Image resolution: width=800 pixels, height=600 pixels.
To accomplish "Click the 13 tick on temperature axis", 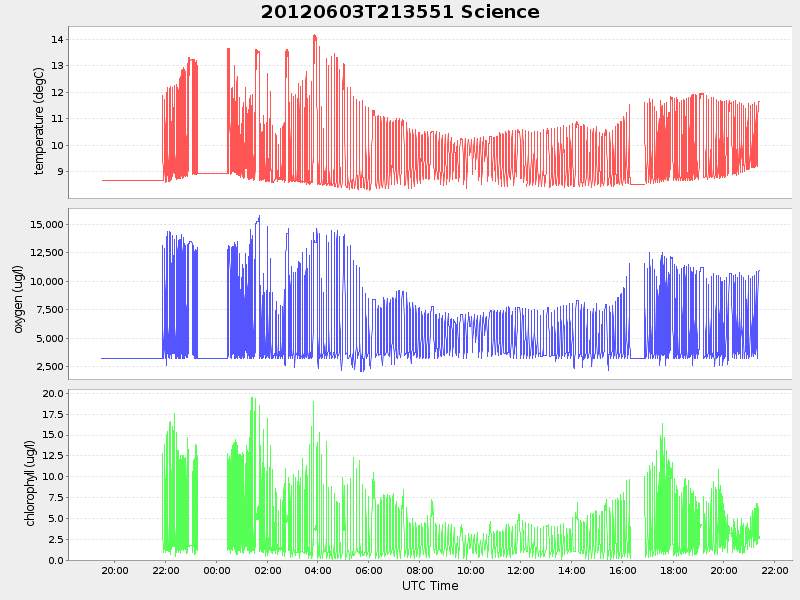I will [57, 66].
